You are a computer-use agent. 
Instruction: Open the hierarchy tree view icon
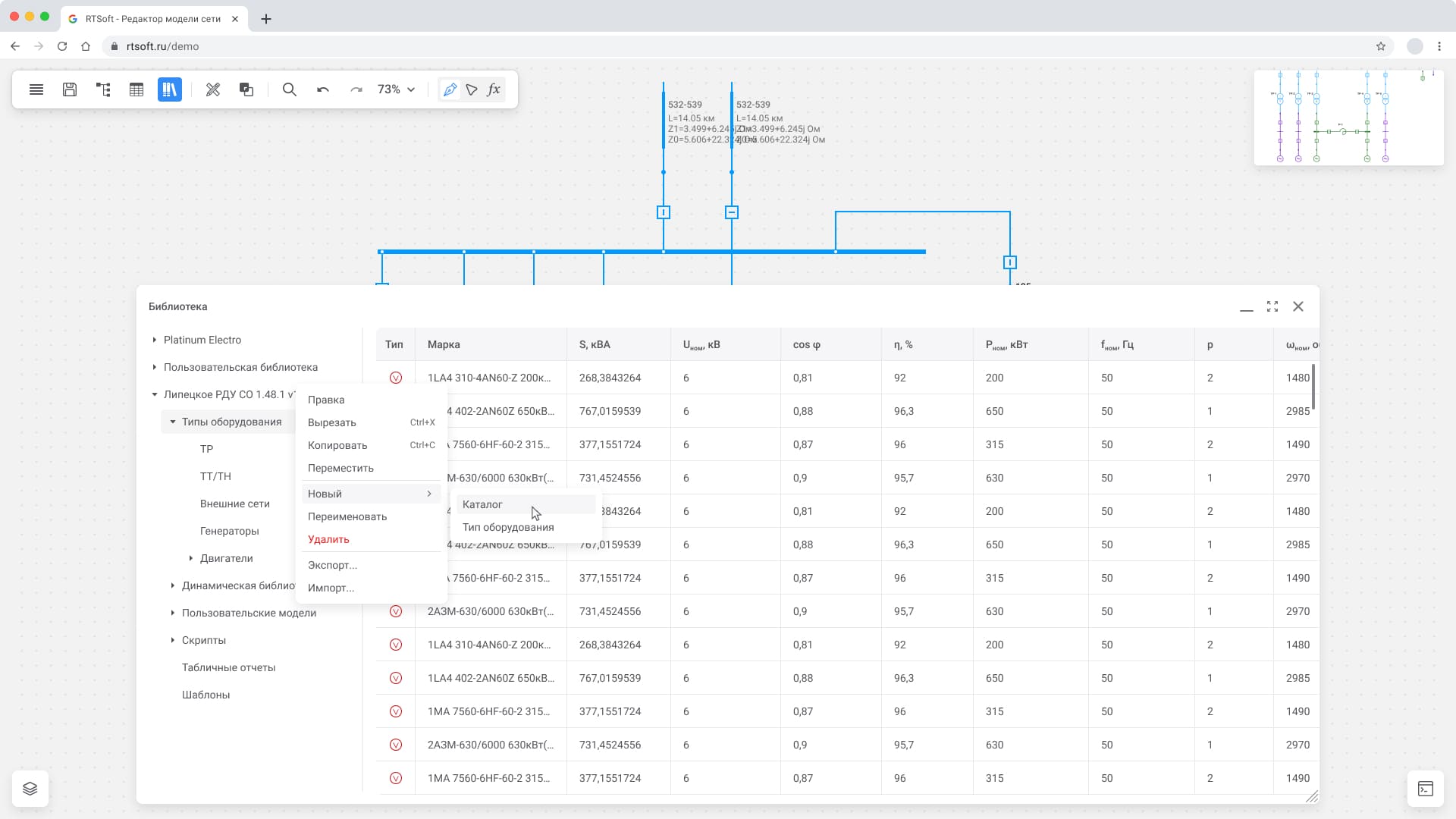(103, 89)
